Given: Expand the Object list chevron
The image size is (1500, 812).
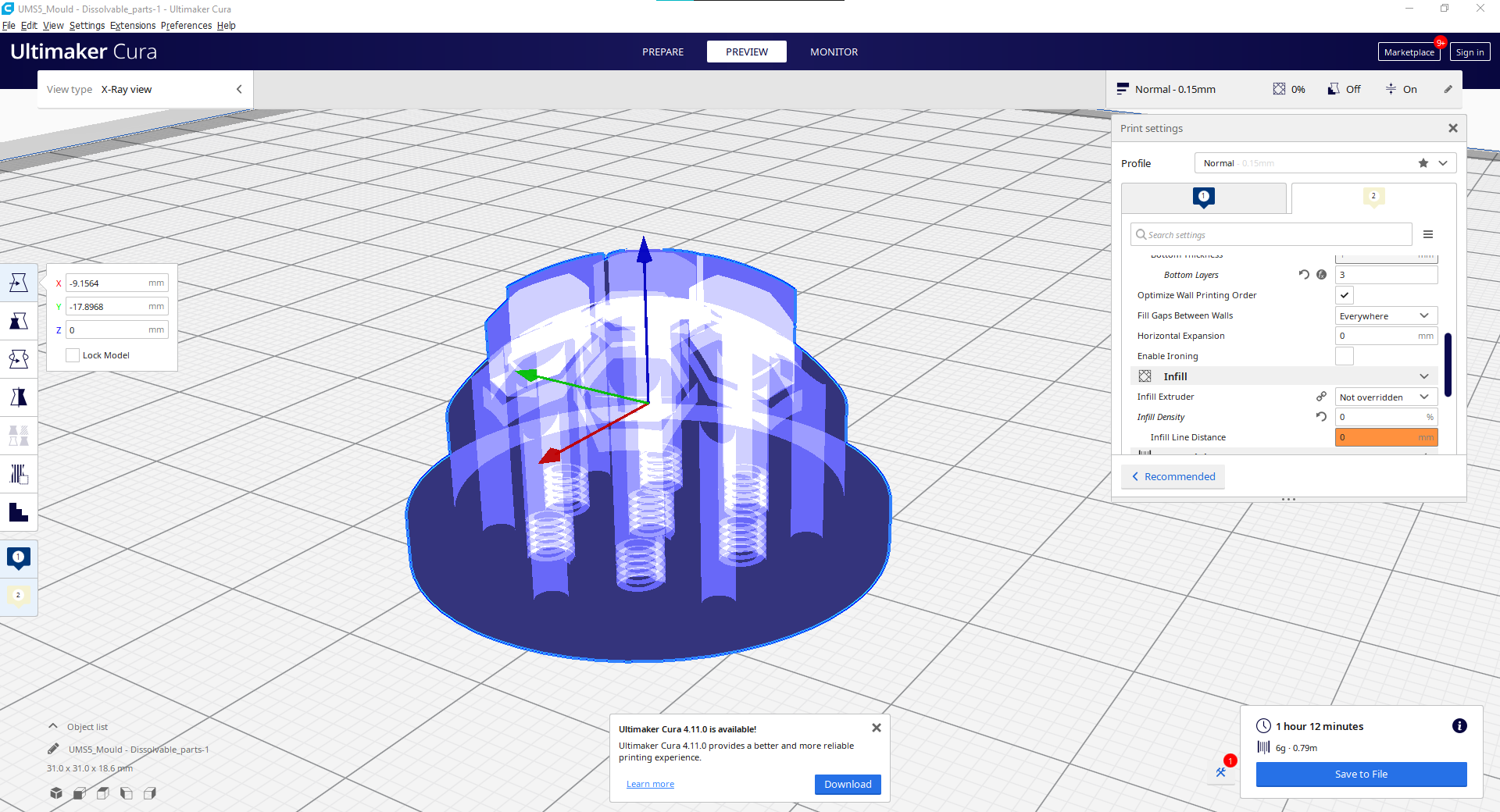Looking at the screenshot, I should coord(53,726).
